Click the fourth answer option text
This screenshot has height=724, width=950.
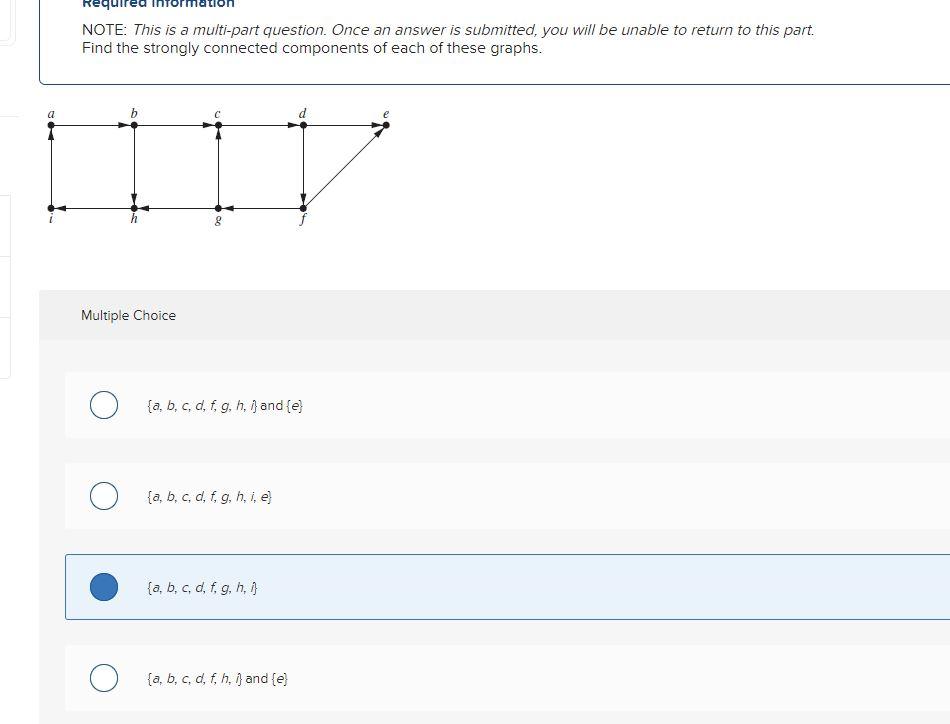pyautogui.click(x=218, y=677)
